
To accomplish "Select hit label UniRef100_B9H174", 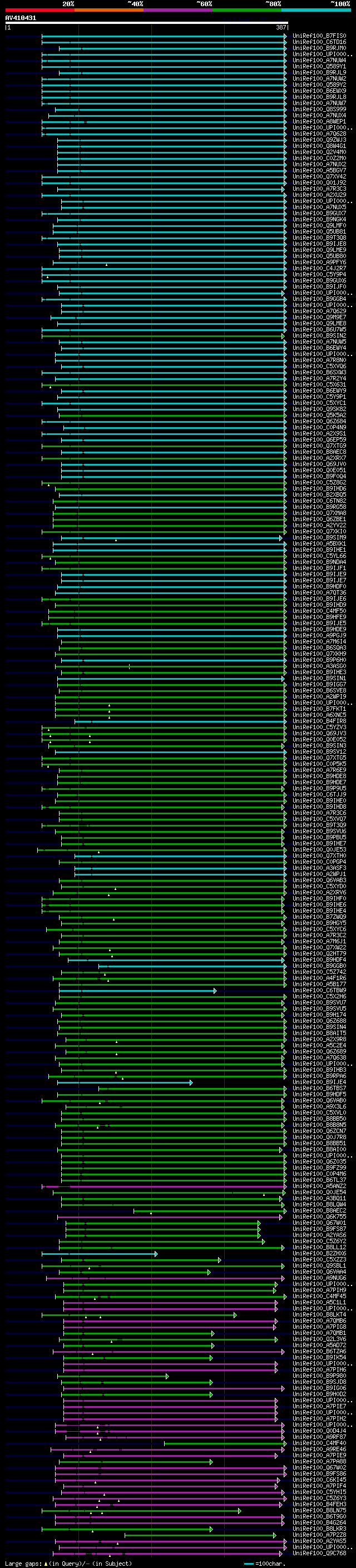I will 319,1015.
